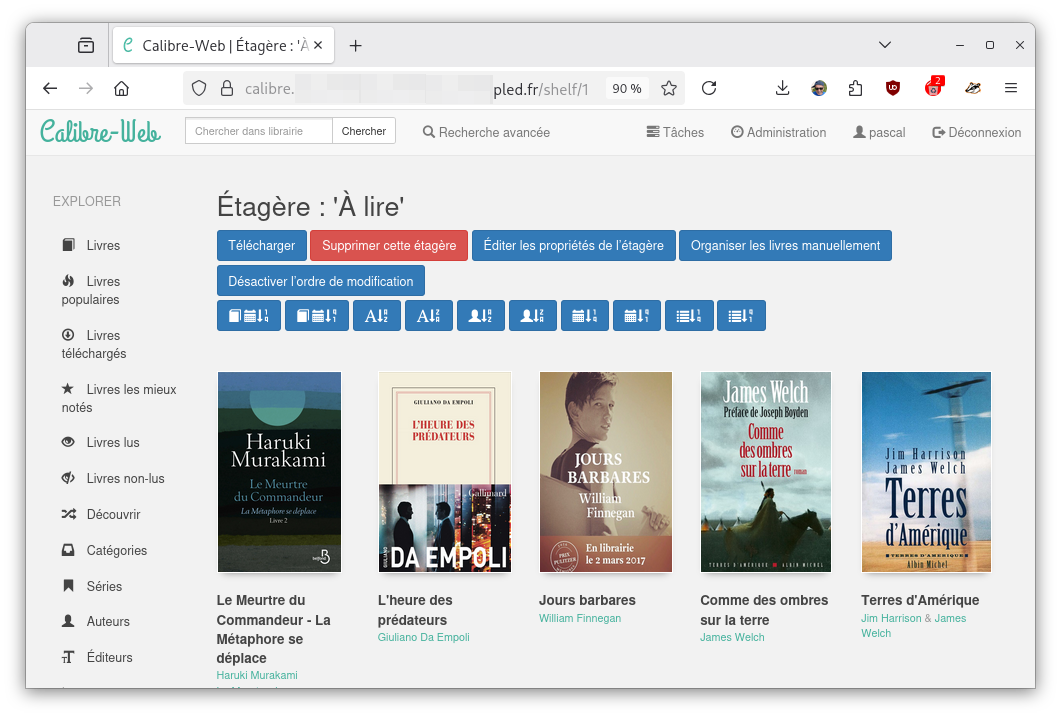Screen dimensions: 1061x717
Task: Click the Télécharger button
Action: pyautogui.click(x=262, y=246)
